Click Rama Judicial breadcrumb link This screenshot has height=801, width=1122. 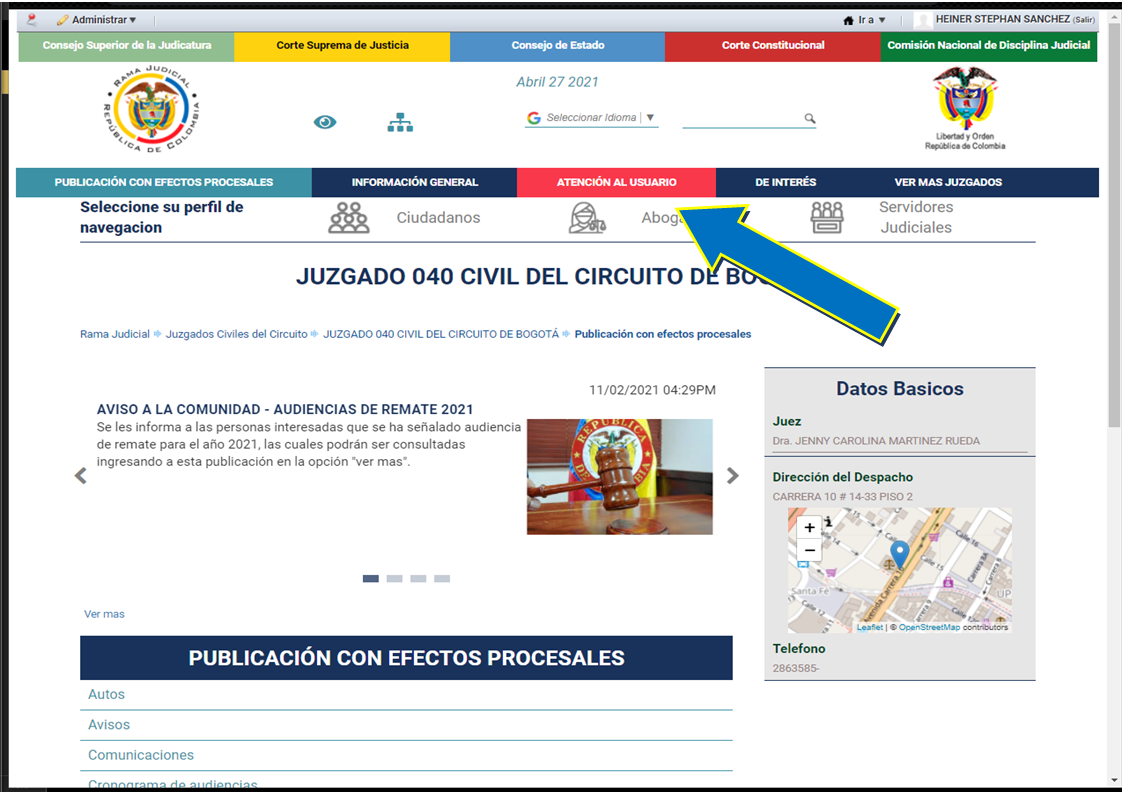tap(114, 334)
